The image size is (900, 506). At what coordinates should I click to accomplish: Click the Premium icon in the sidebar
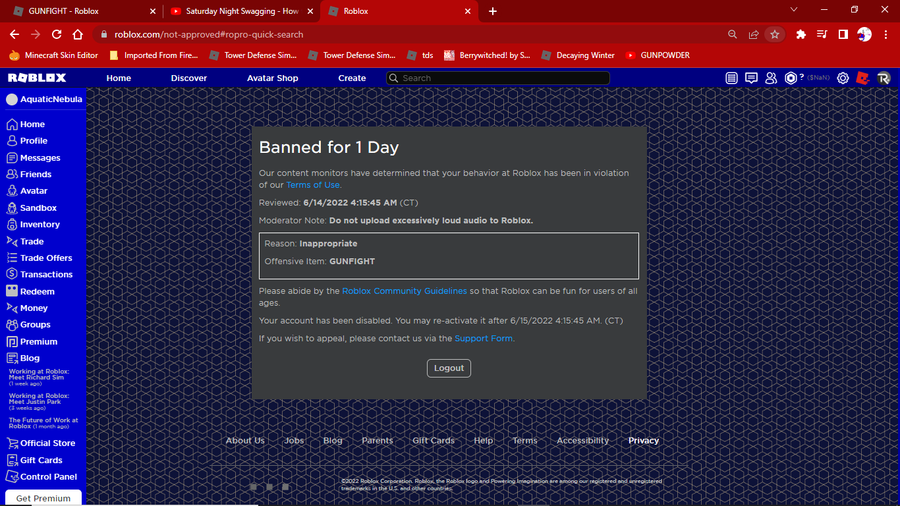pos(12,341)
